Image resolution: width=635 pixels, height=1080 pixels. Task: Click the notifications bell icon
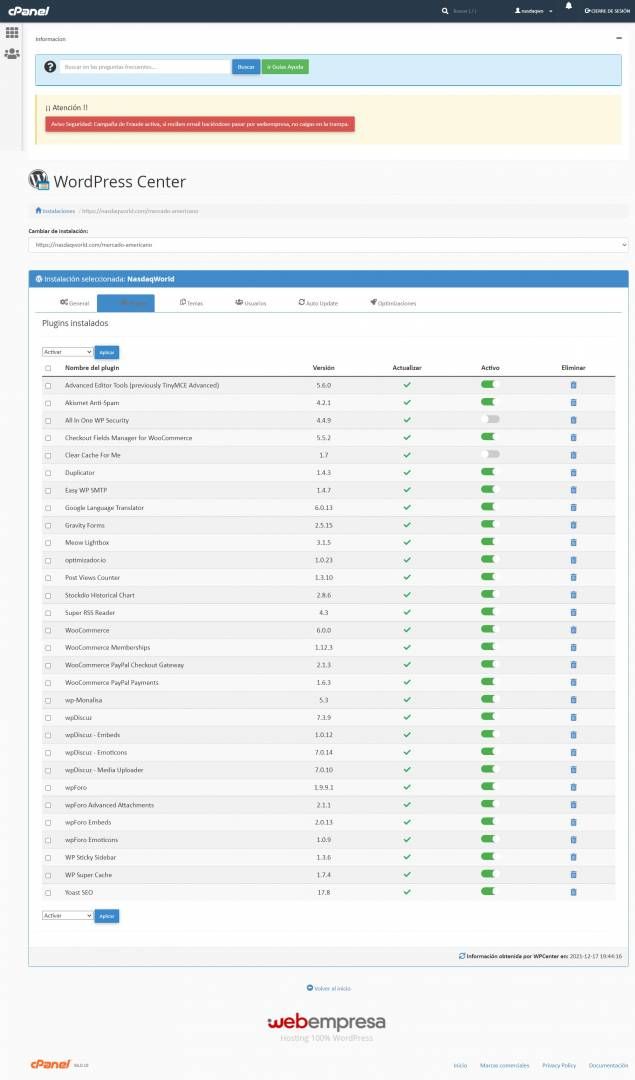[569, 6]
